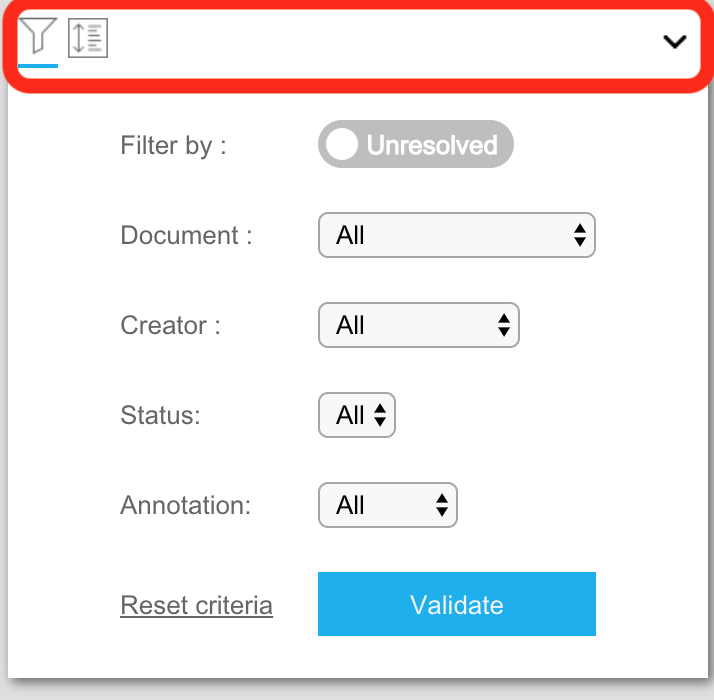Switch to the sort order icon tab
The image size is (714, 700).
[x=88, y=38]
